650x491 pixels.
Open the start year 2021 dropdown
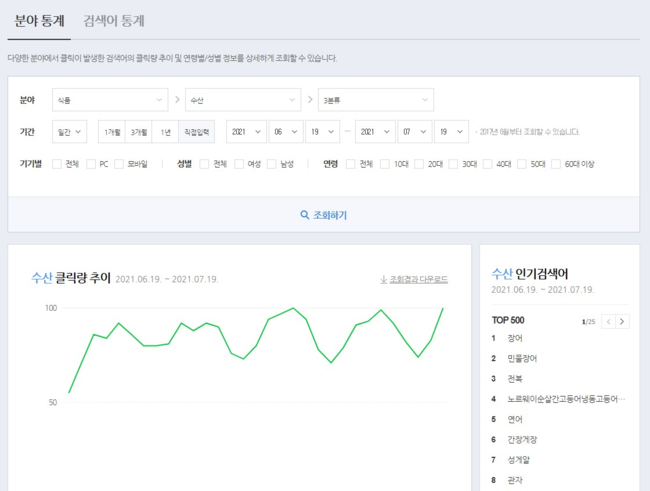coord(246,131)
